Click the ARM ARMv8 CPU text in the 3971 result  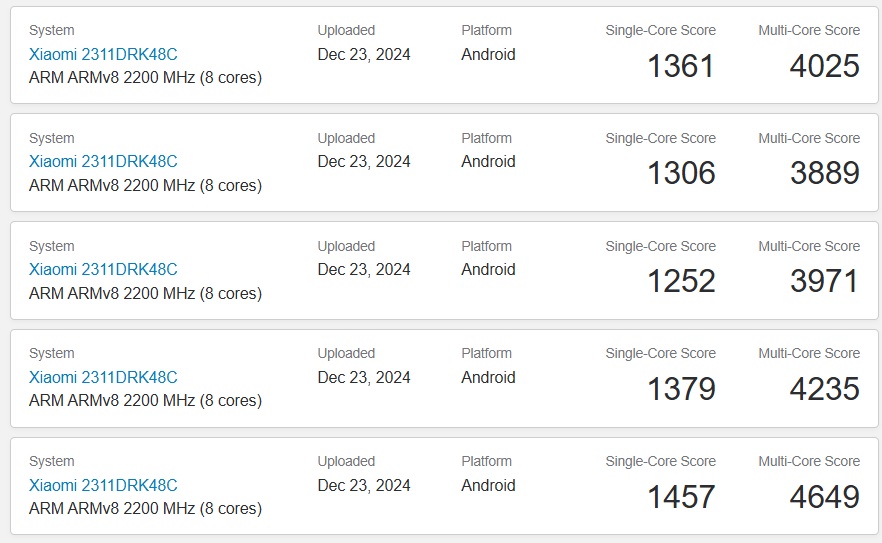146,293
